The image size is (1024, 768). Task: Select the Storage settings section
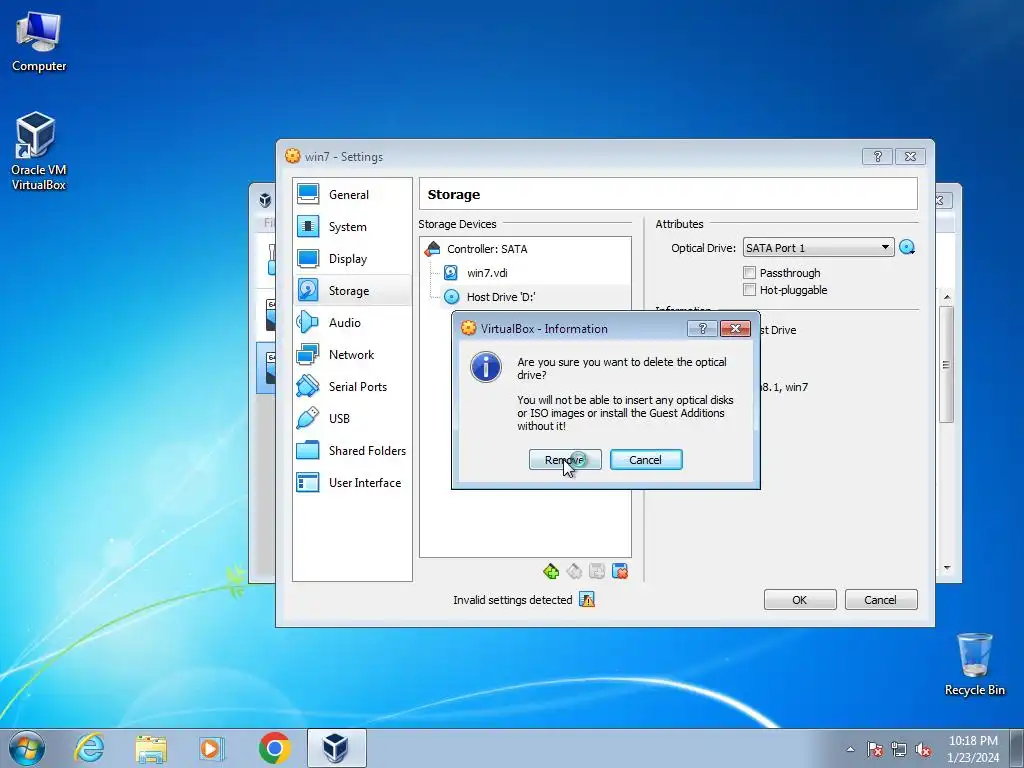pos(352,291)
